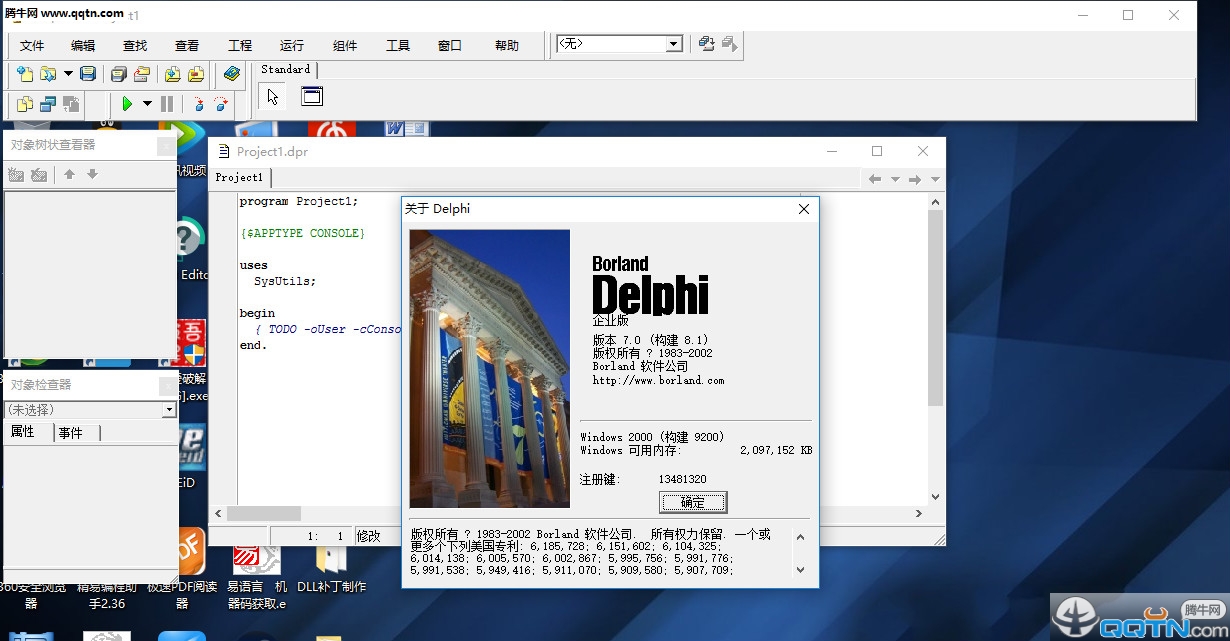Open the 组件 menu
The height and width of the screenshot is (641, 1230).
click(345, 45)
